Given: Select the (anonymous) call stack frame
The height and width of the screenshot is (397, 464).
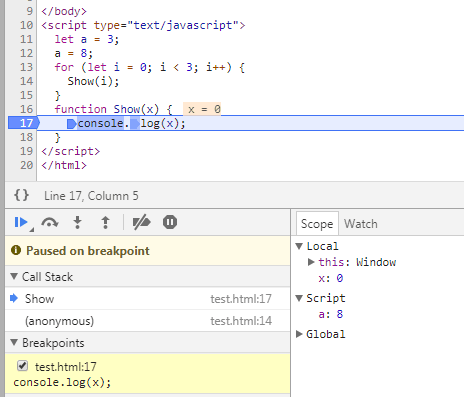Looking at the screenshot, I should click(147, 321).
